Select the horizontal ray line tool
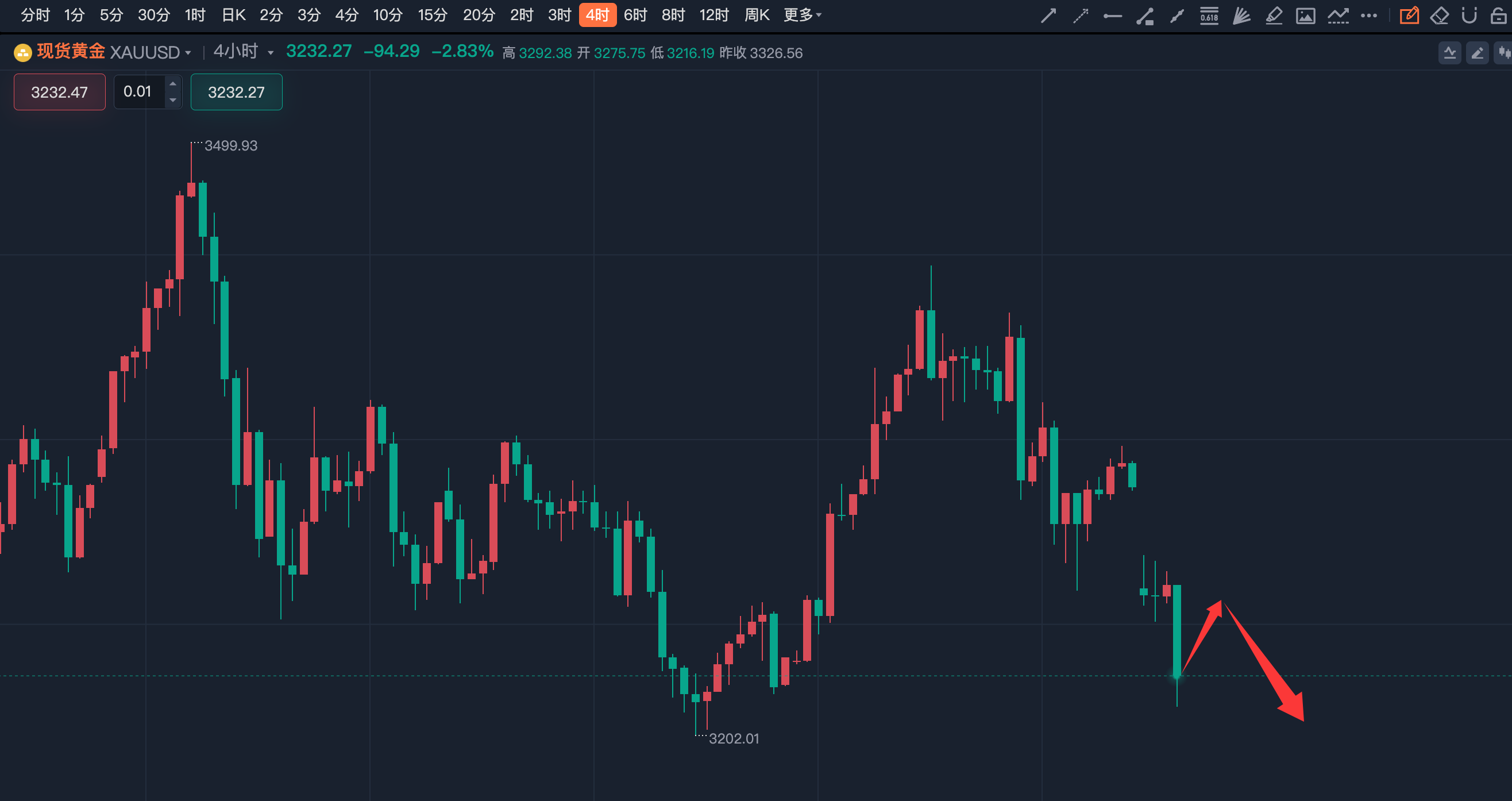The width and height of the screenshot is (1512, 801). [x=1112, y=17]
